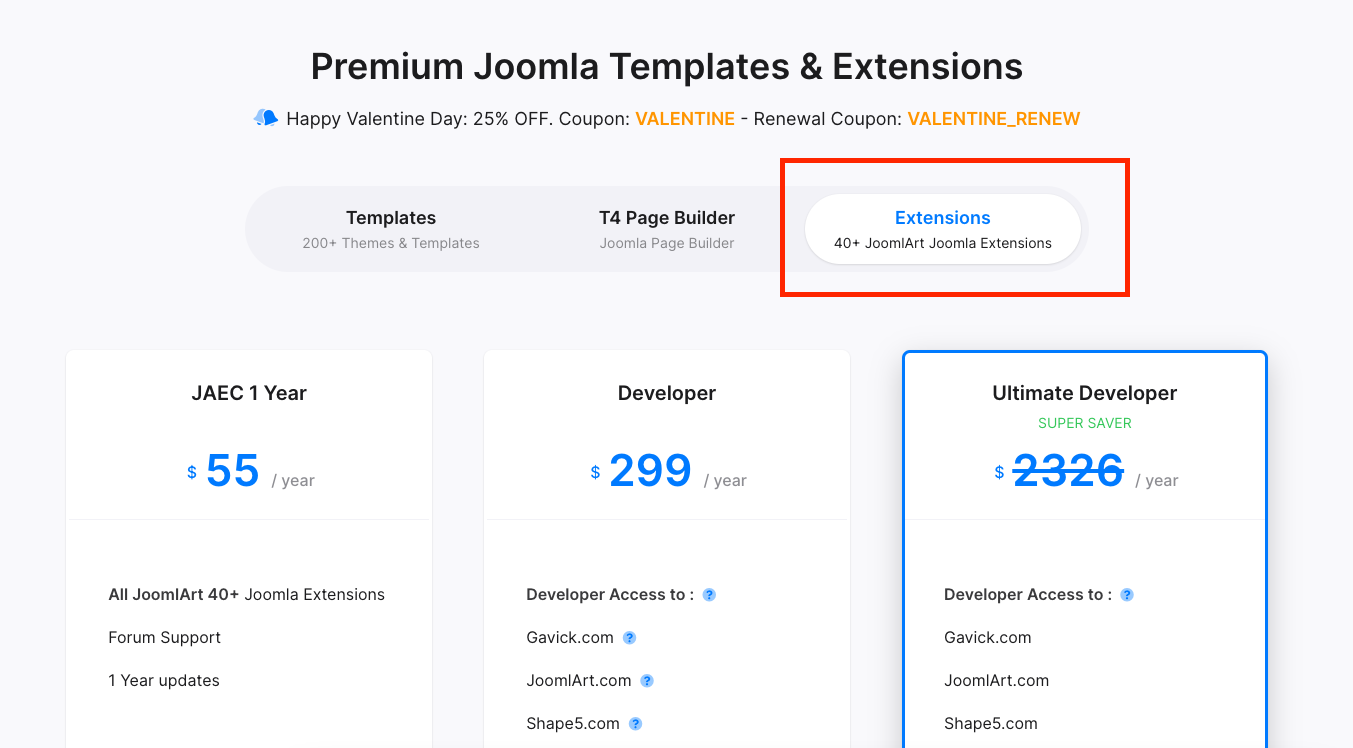Click the Developer plan heading
This screenshot has height=748, width=1353.
pos(667,393)
